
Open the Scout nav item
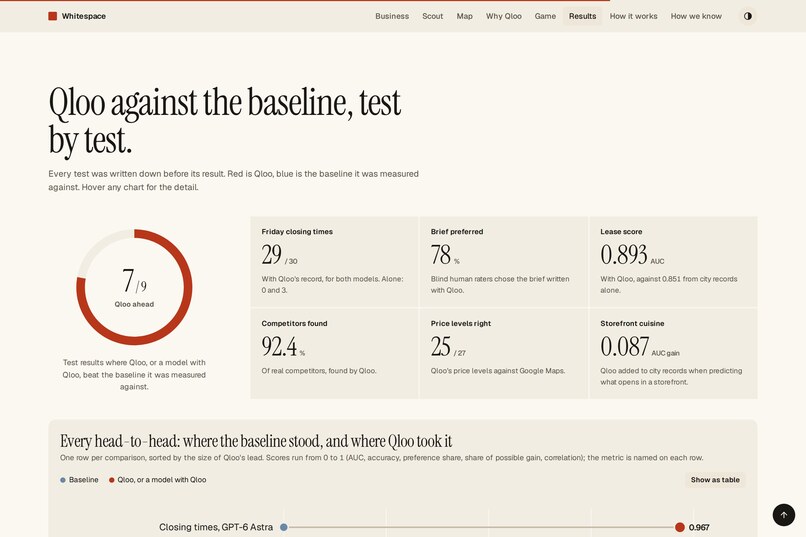tap(432, 16)
